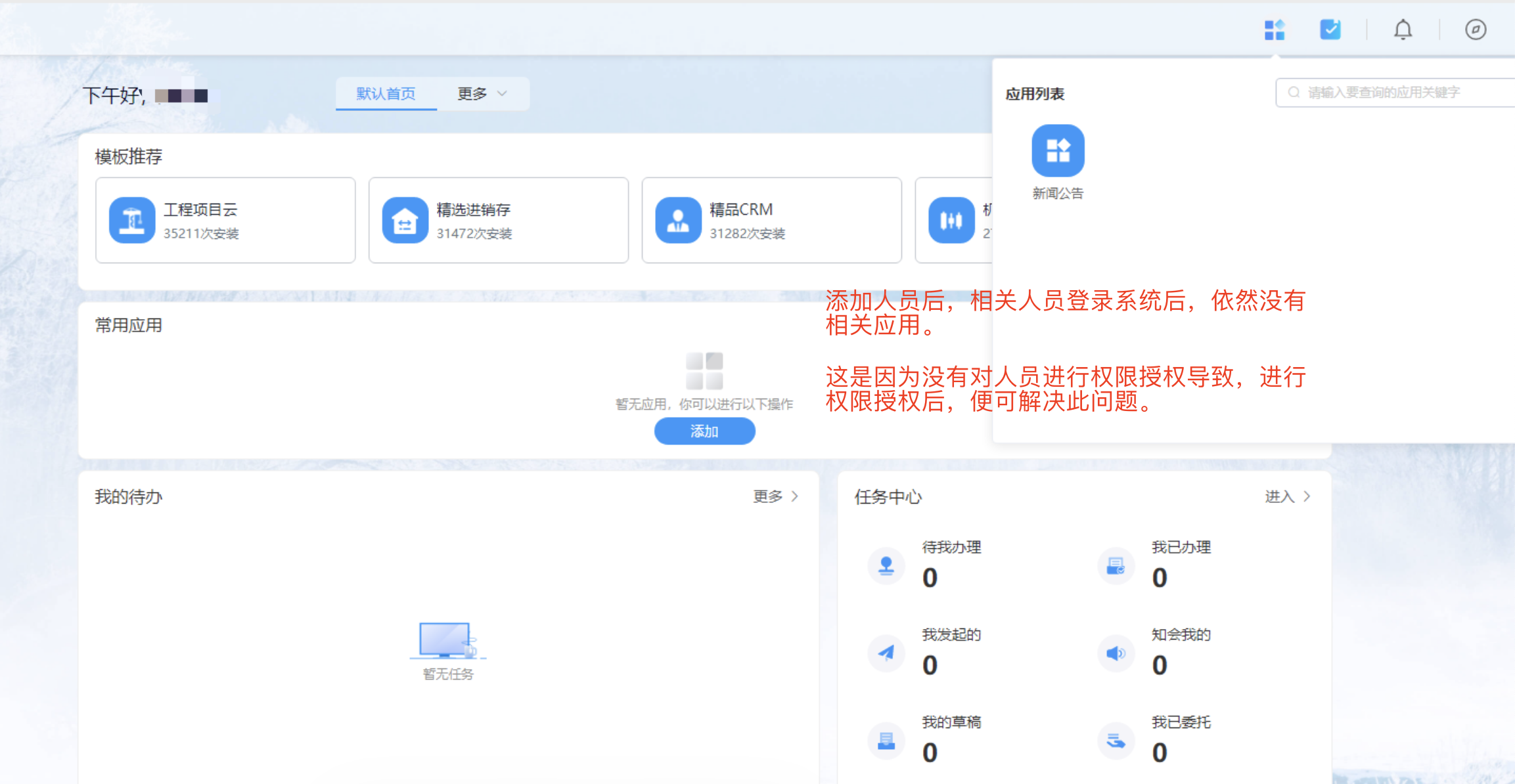Focus the application keyword search field
The height and width of the screenshot is (784, 1515).
1395,93
